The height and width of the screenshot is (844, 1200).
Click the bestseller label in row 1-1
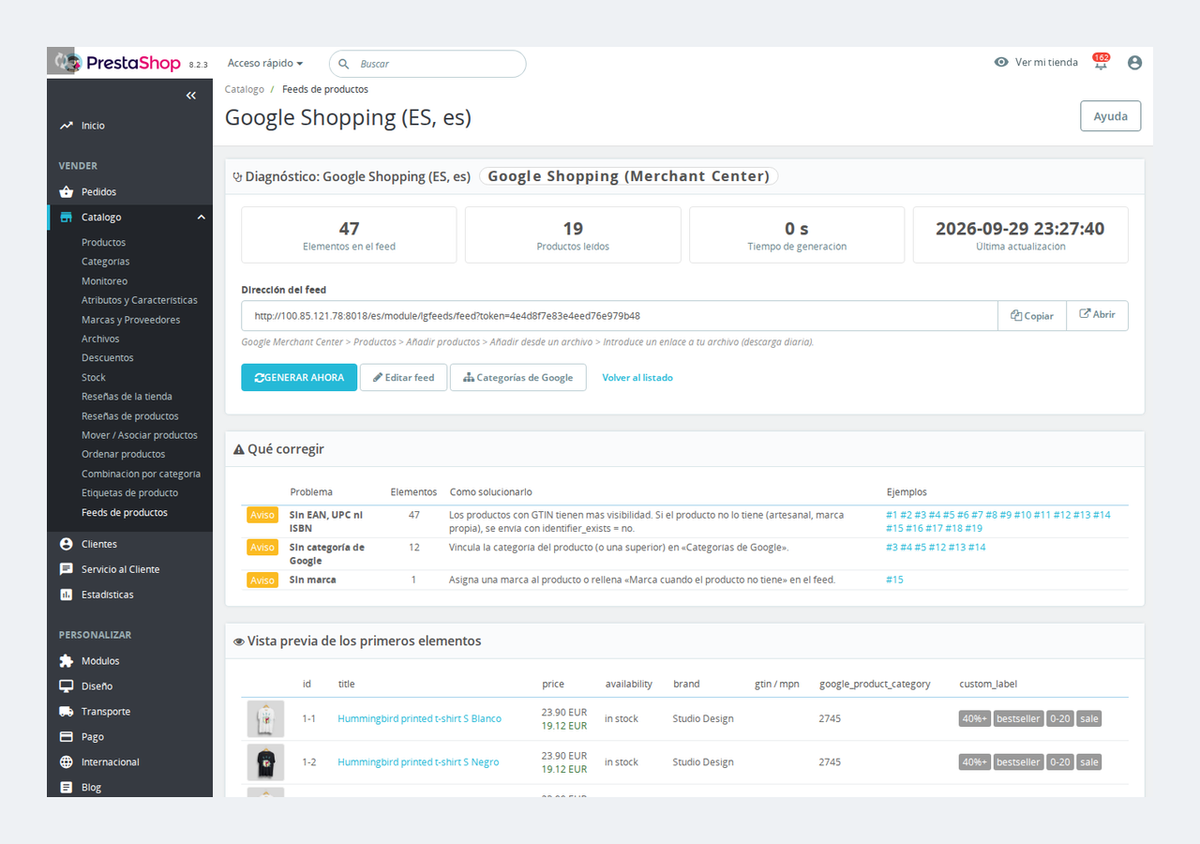tap(1018, 719)
